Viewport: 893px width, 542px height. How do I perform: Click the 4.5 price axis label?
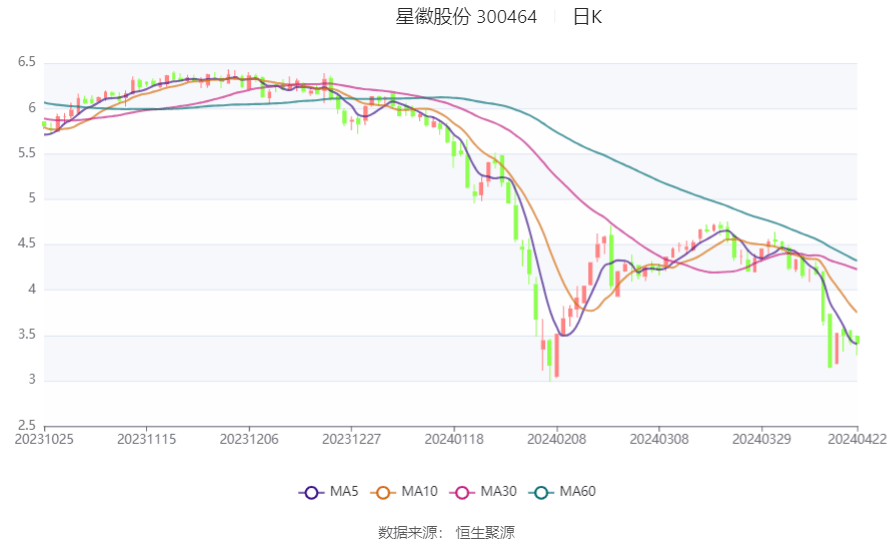27,244
